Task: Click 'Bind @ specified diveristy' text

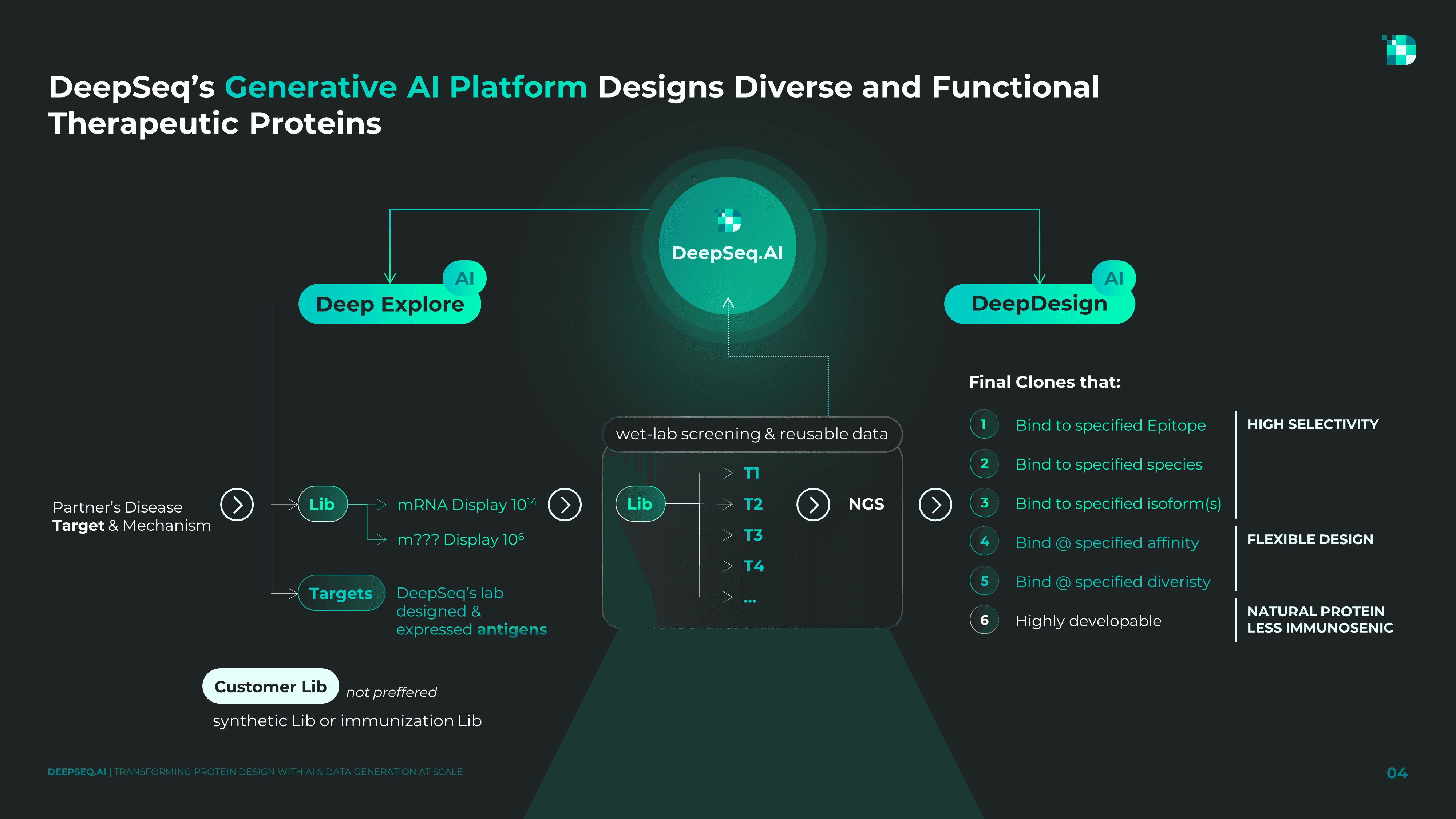Action: [x=1113, y=582]
